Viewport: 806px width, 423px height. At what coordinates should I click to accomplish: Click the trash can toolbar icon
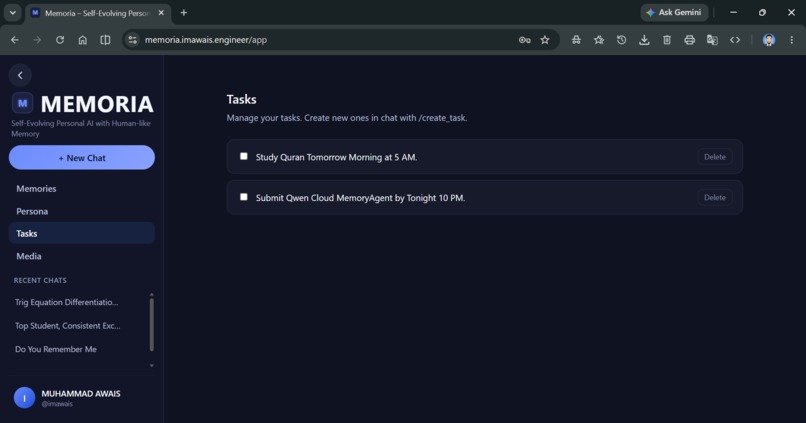pyautogui.click(x=667, y=40)
